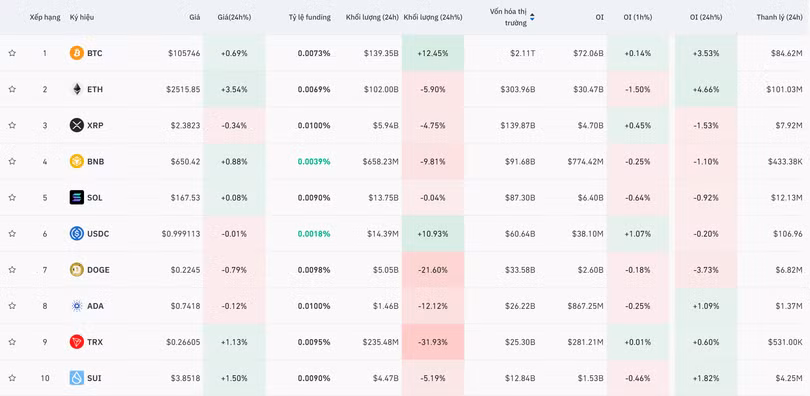Click ETH liquidation $101.03M

point(785,89)
